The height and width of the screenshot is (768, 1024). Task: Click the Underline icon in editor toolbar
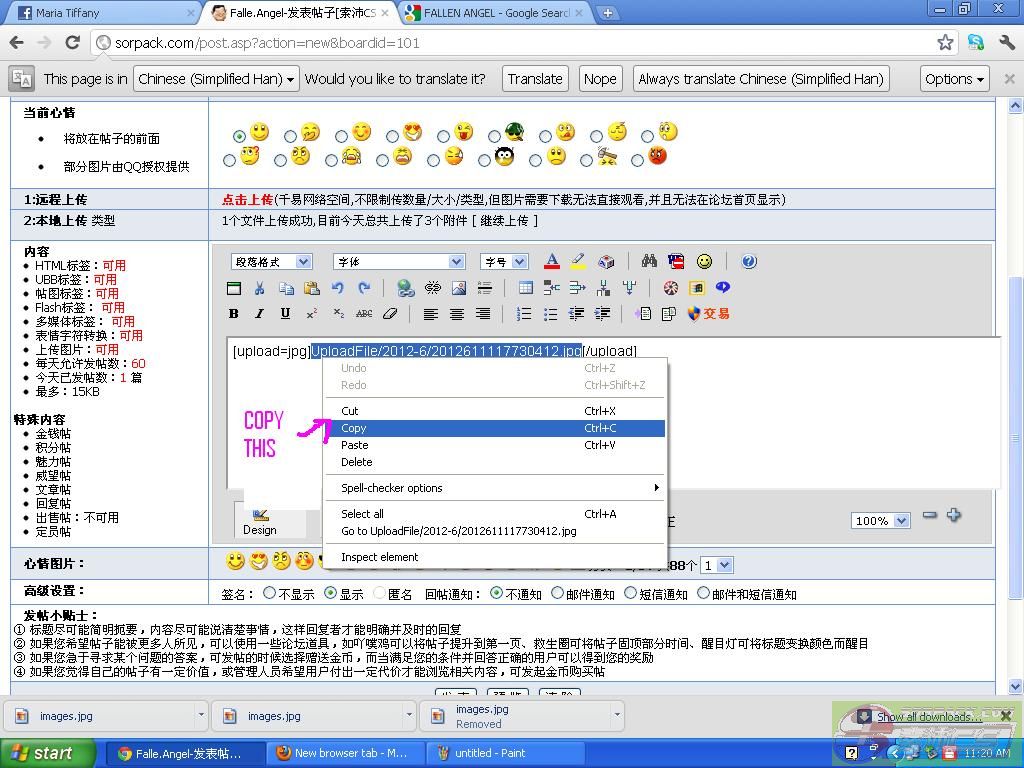285,314
